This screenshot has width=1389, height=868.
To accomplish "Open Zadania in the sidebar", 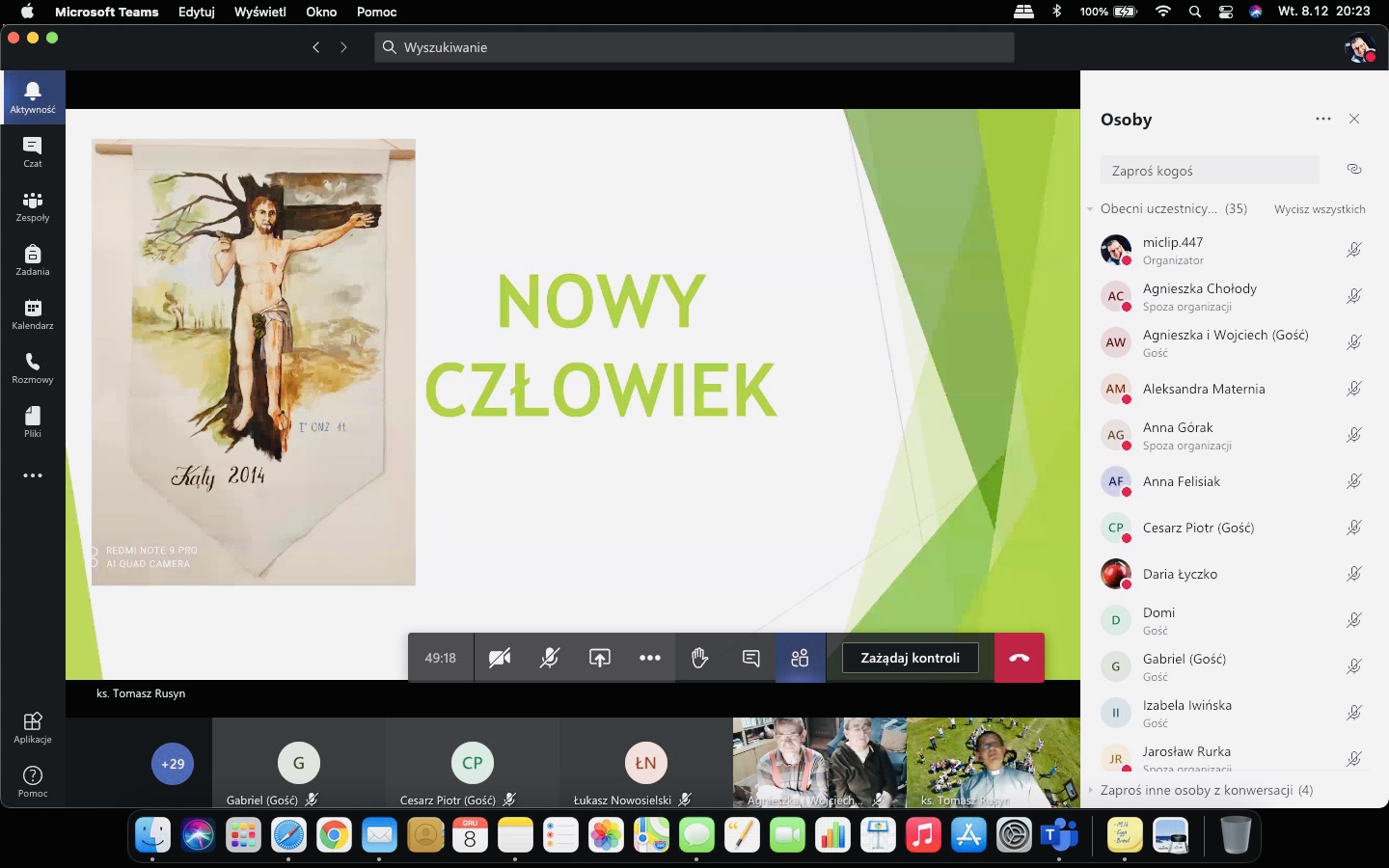I will [33, 259].
